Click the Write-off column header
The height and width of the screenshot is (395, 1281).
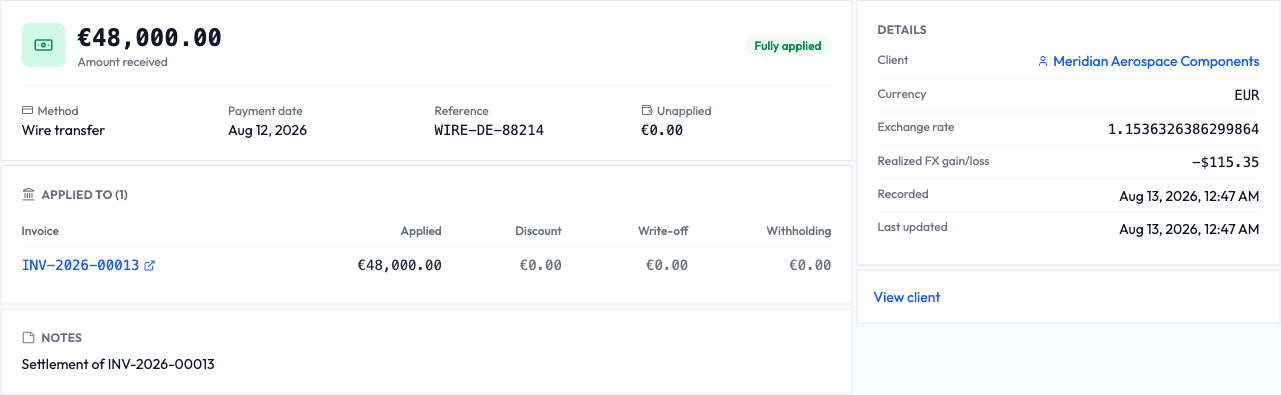(663, 231)
